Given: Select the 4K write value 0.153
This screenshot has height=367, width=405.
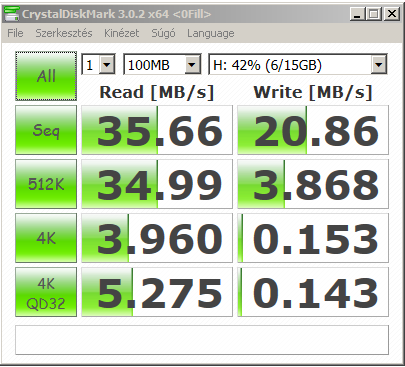Looking at the screenshot, I should point(313,238).
